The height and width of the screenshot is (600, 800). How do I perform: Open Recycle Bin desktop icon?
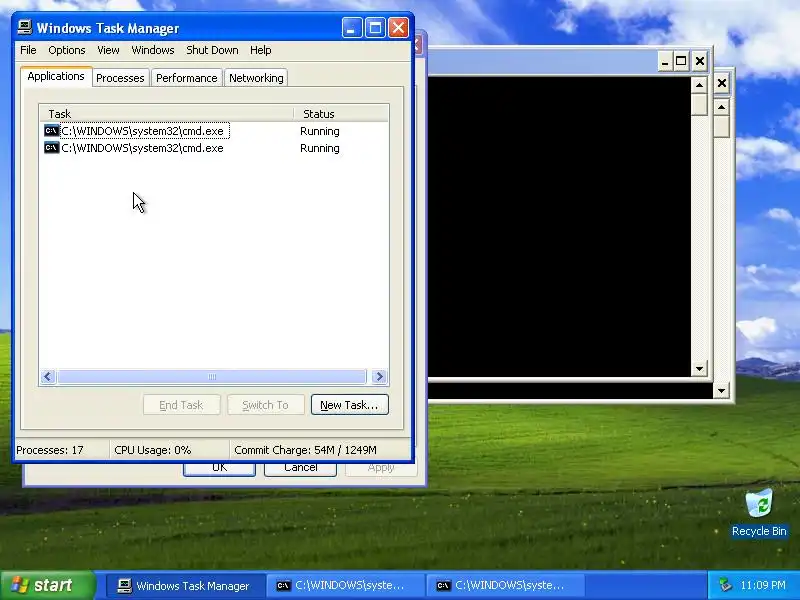[x=759, y=513]
